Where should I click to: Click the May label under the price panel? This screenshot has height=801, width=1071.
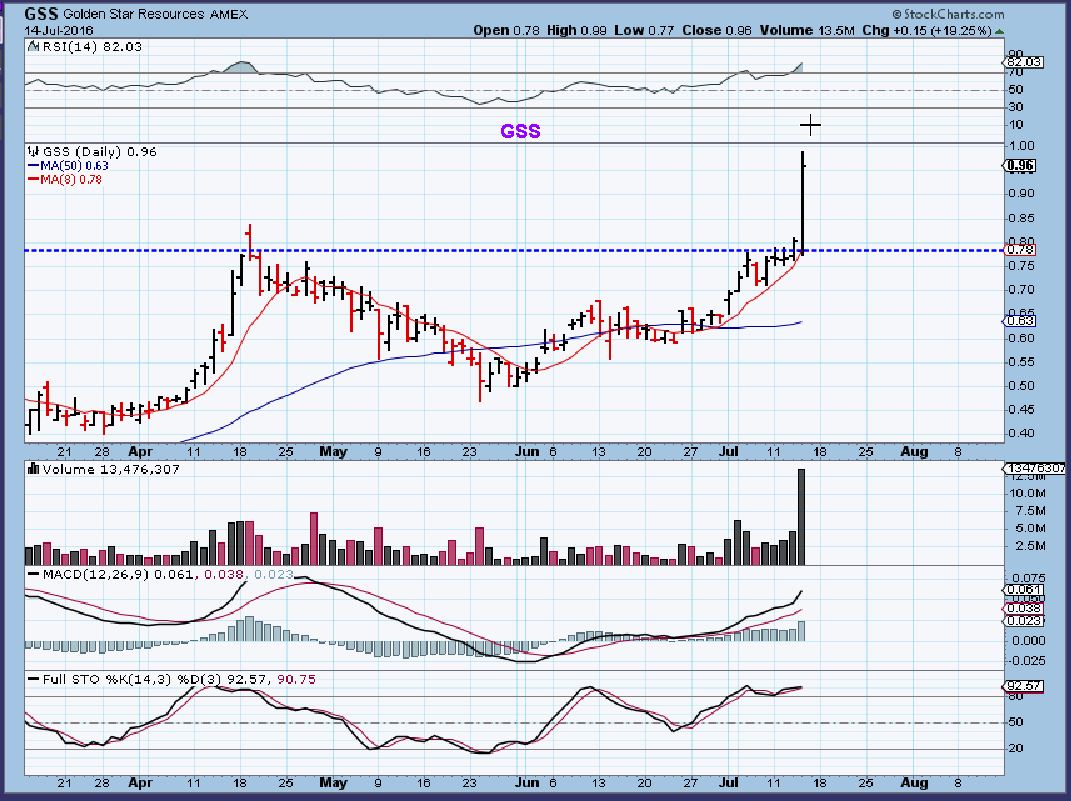(333, 451)
